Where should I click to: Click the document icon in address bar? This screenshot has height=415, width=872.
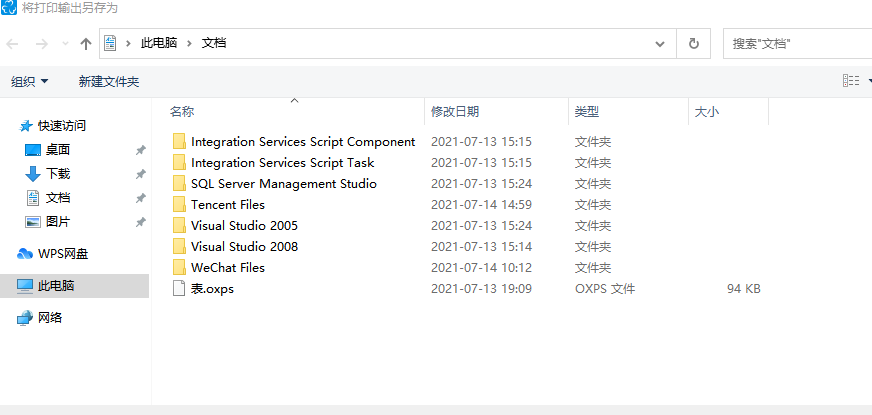click(110, 43)
